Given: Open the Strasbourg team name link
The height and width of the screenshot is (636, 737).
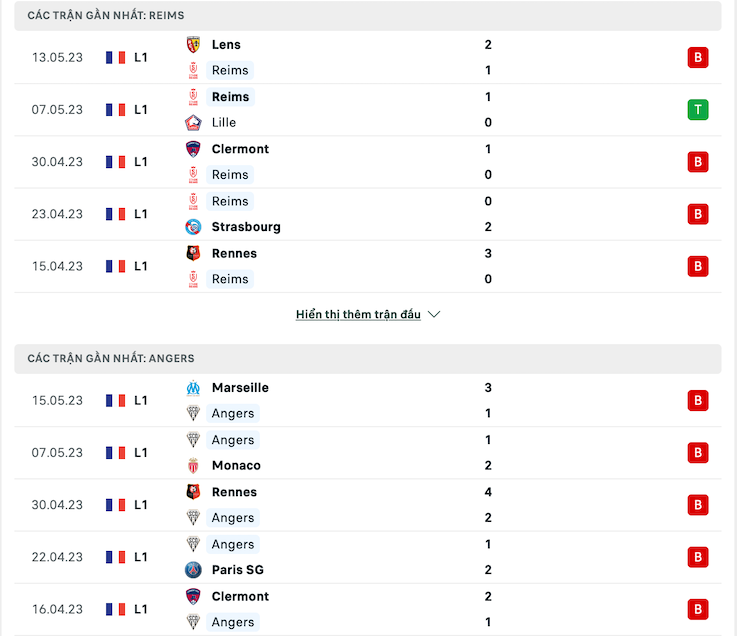Looking at the screenshot, I should pos(246,227).
